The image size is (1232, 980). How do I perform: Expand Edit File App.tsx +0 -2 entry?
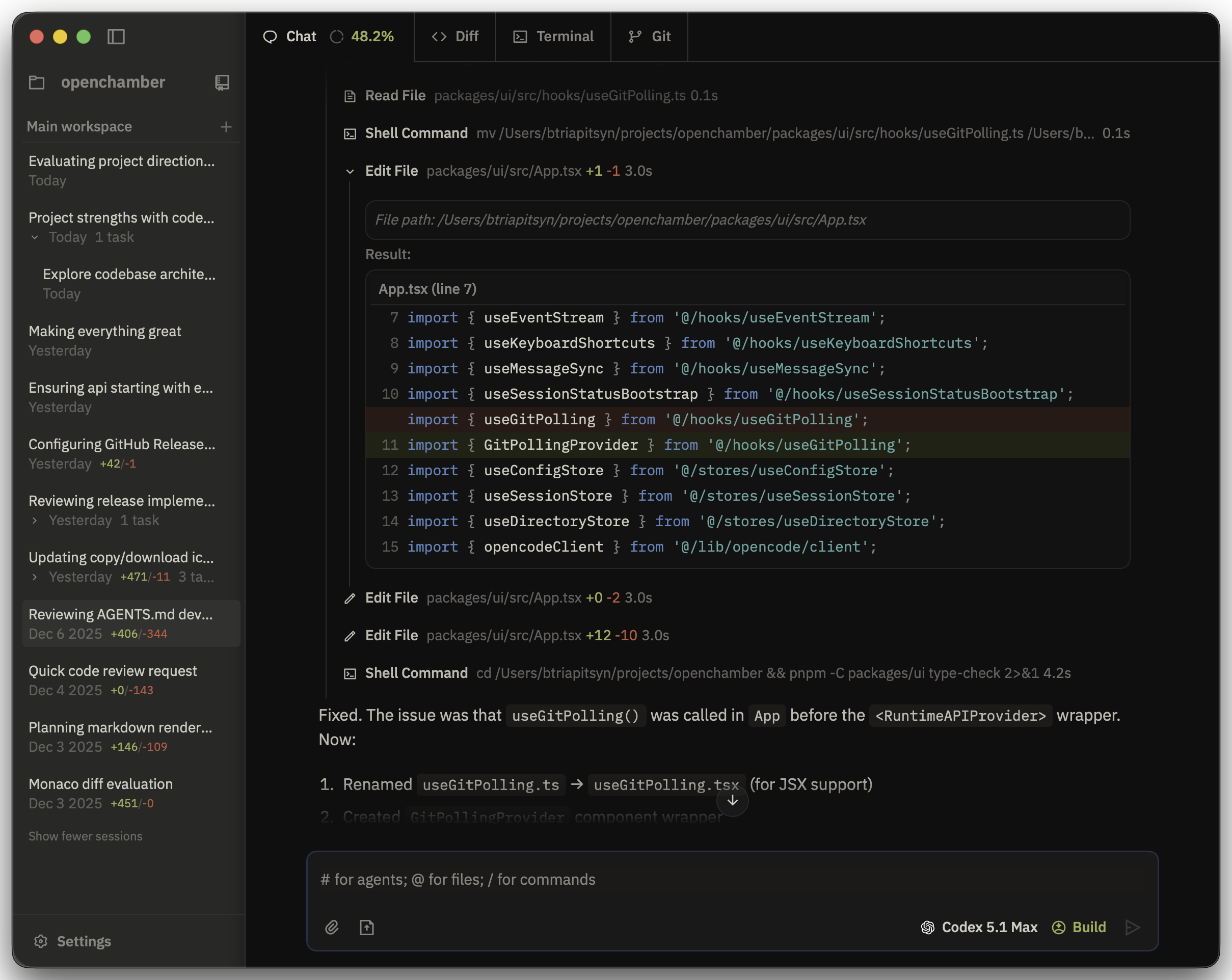point(497,598)
